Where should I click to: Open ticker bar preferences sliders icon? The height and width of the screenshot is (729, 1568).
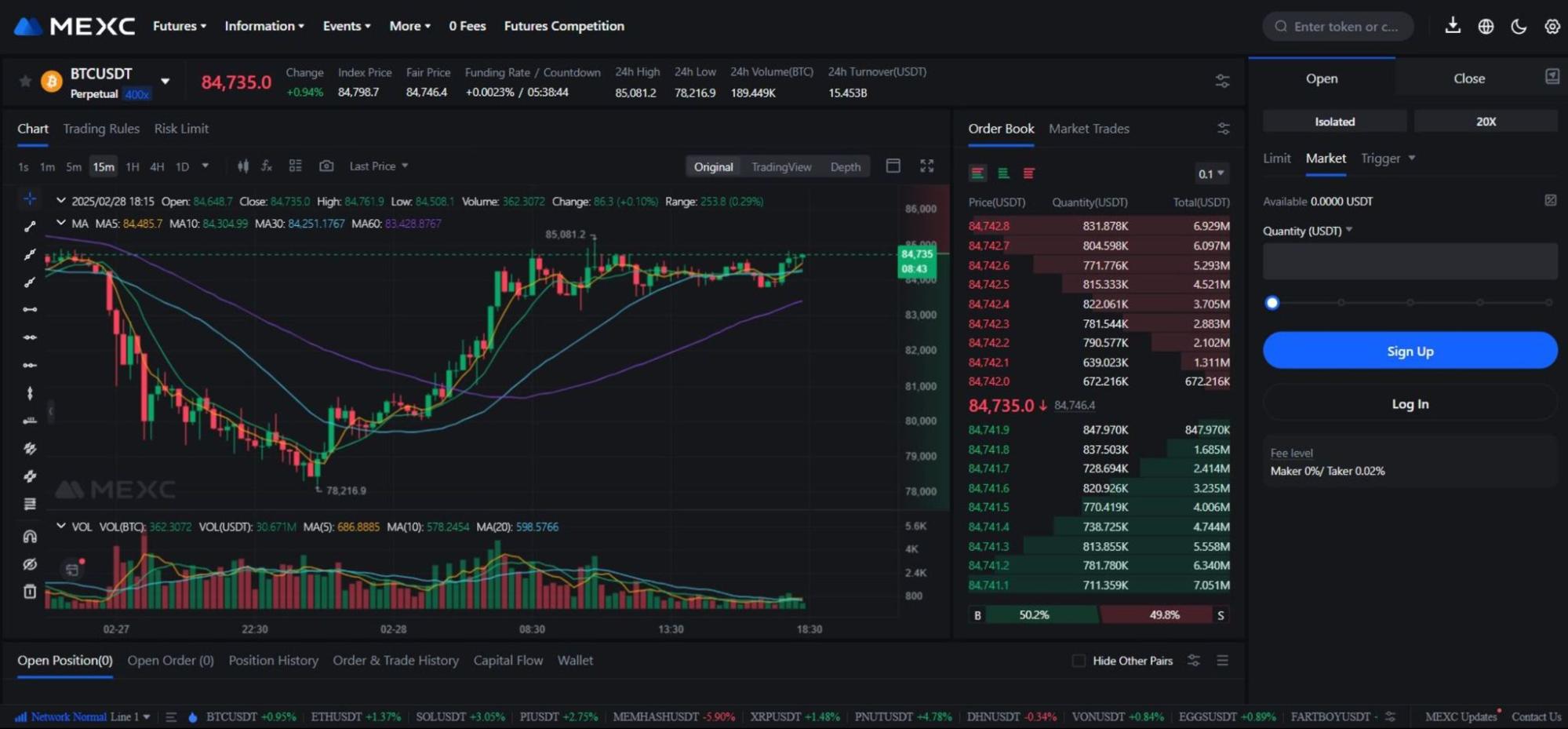[x=1222, y=81]
